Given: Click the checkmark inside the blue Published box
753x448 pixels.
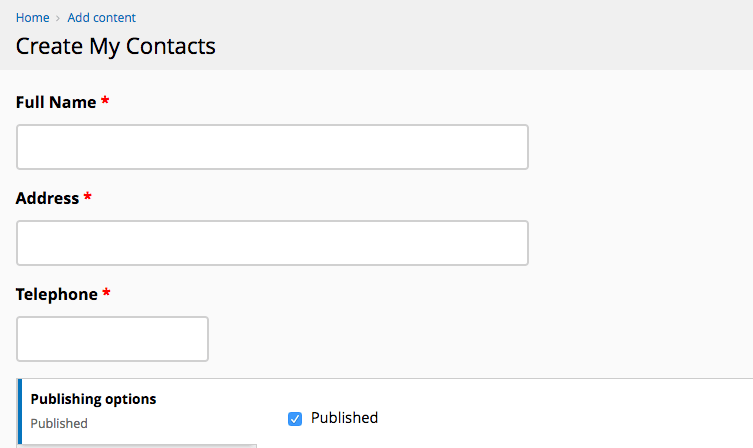Looking at the screenshot, I should pyautogui.click(x=295, y=419).
